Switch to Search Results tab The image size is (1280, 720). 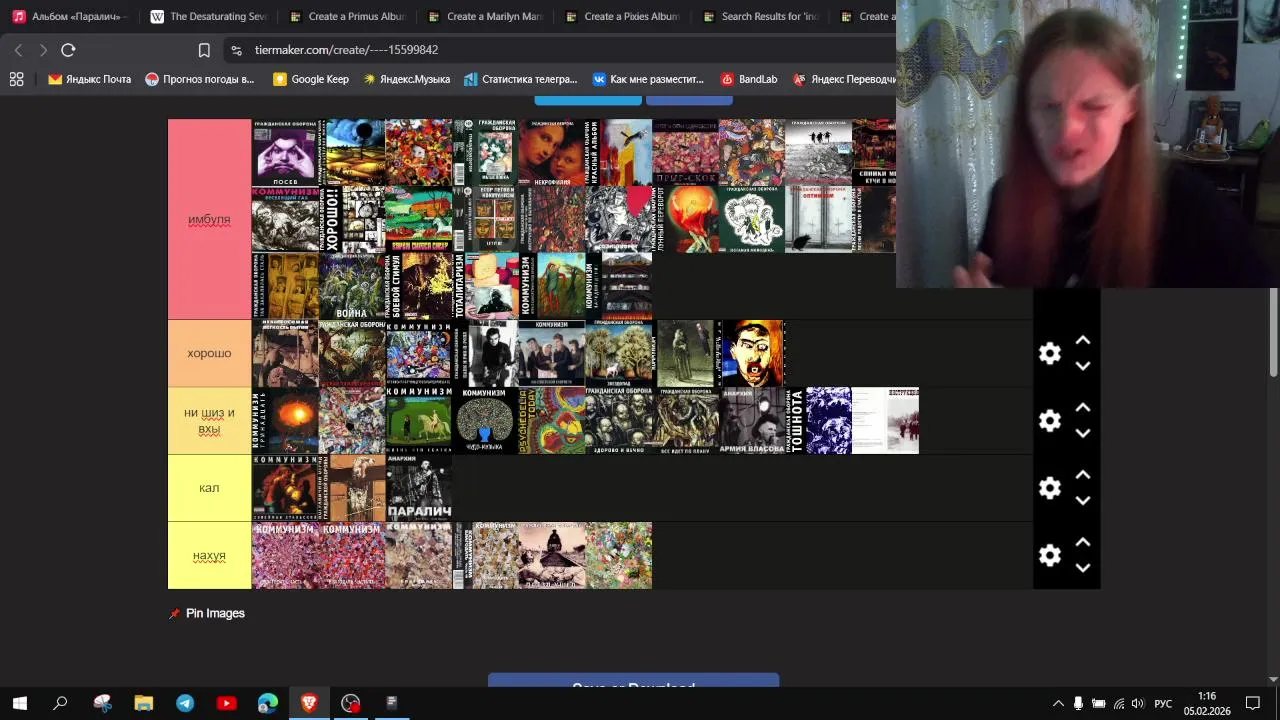pos(761,16)
